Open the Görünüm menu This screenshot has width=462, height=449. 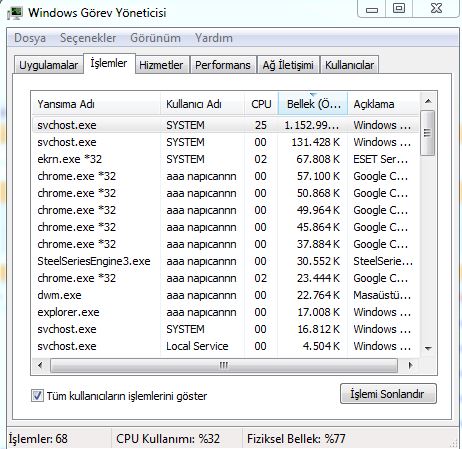[155, 38]
